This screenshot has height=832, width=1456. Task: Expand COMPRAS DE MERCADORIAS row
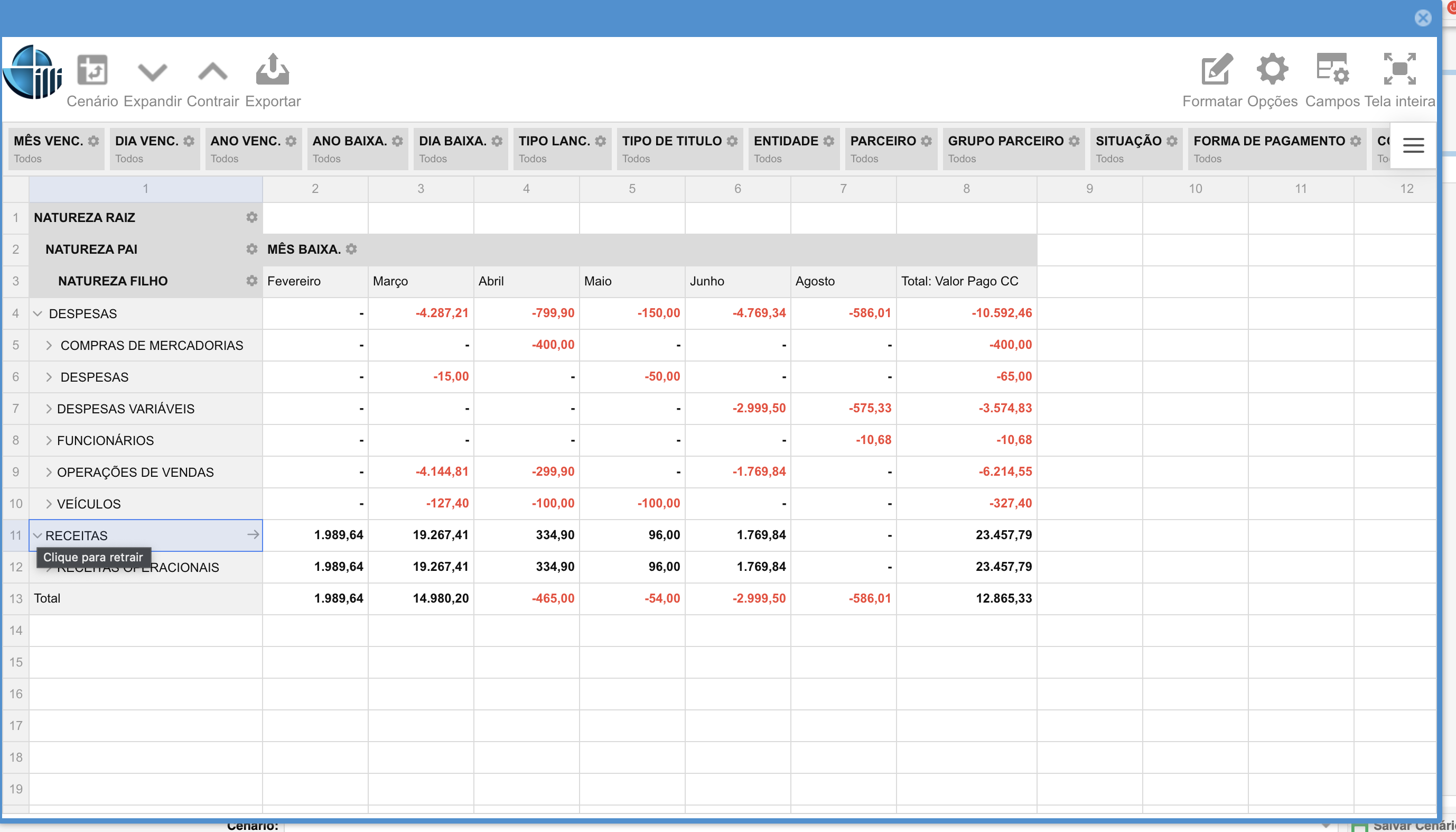[49, 345]
